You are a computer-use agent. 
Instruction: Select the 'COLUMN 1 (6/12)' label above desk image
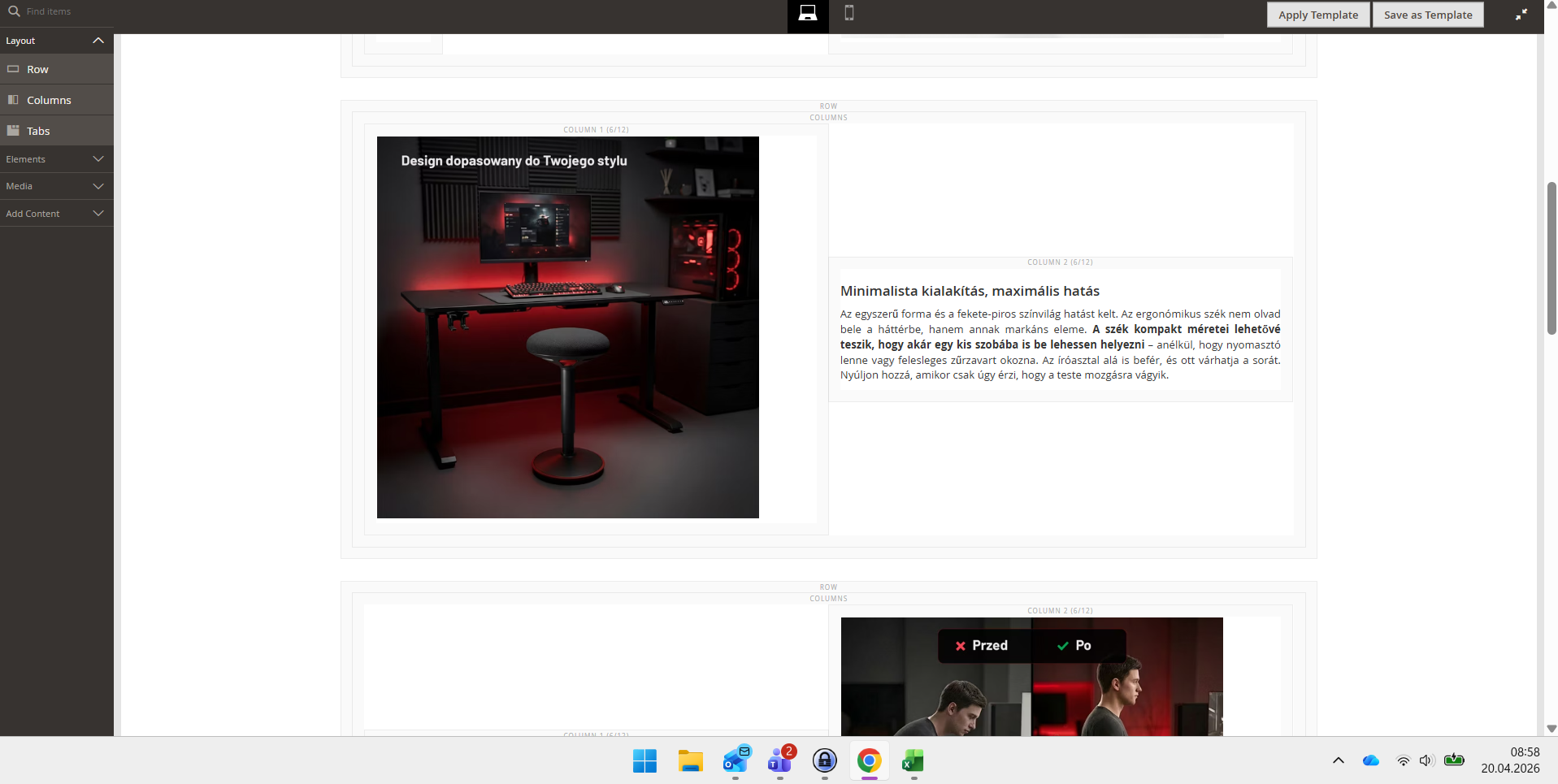(x=596, y=130)
